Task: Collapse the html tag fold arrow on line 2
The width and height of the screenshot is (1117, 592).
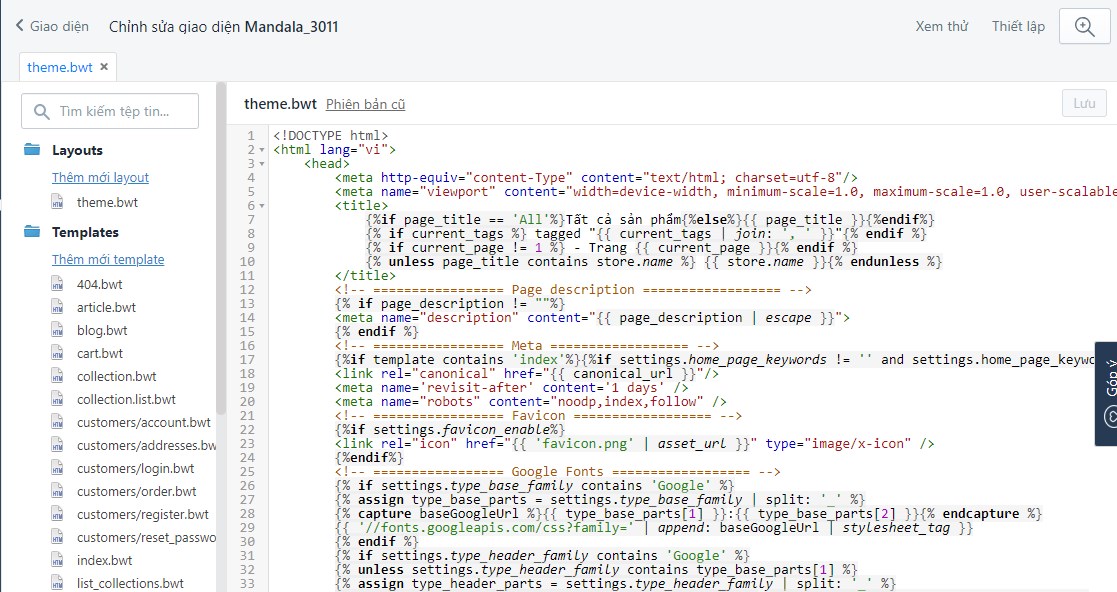Action: tap(263, 150)
